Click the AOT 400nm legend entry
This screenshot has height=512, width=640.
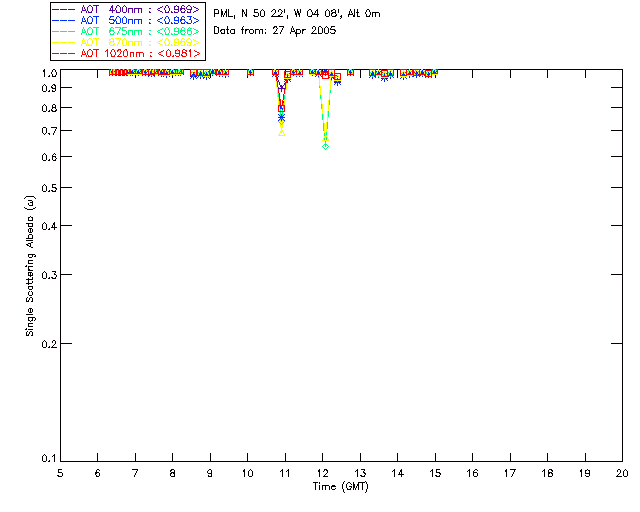126,9
